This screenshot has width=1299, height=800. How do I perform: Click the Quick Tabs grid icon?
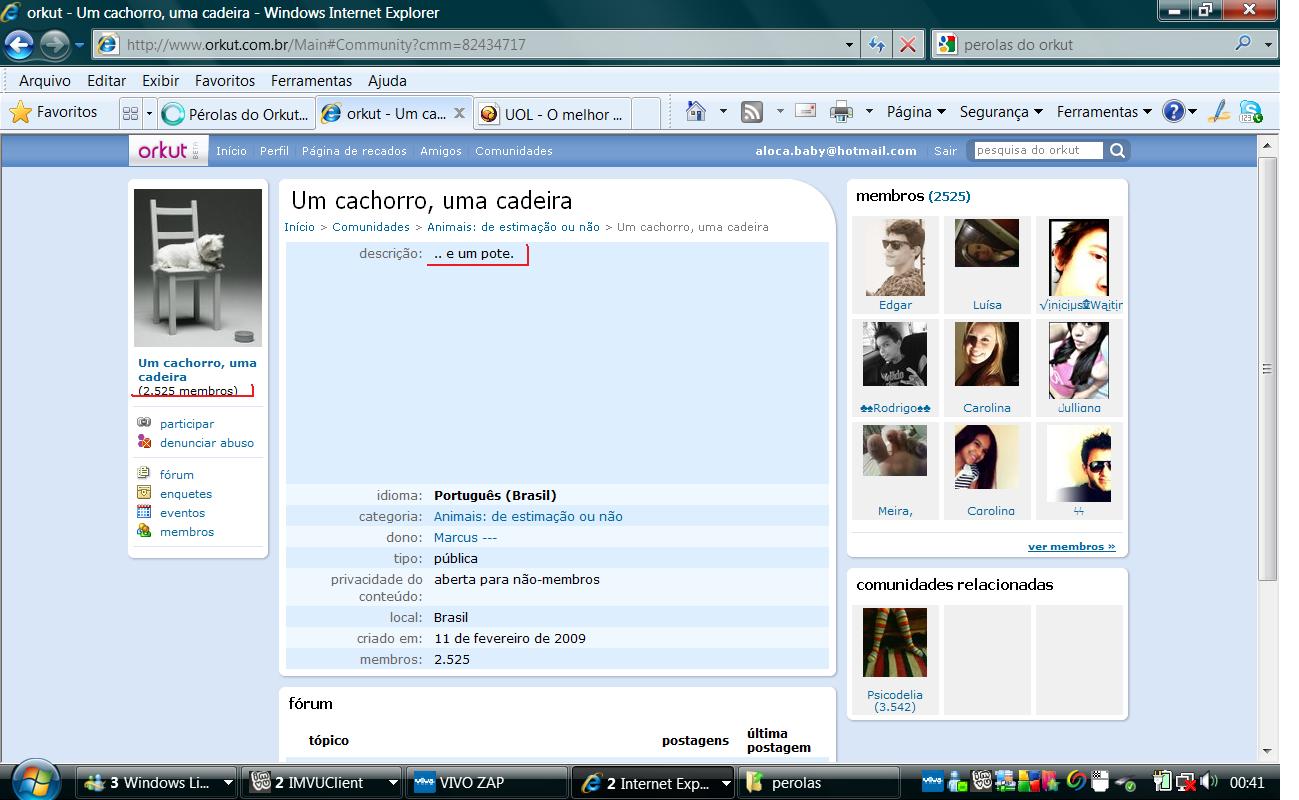(130, 114)
